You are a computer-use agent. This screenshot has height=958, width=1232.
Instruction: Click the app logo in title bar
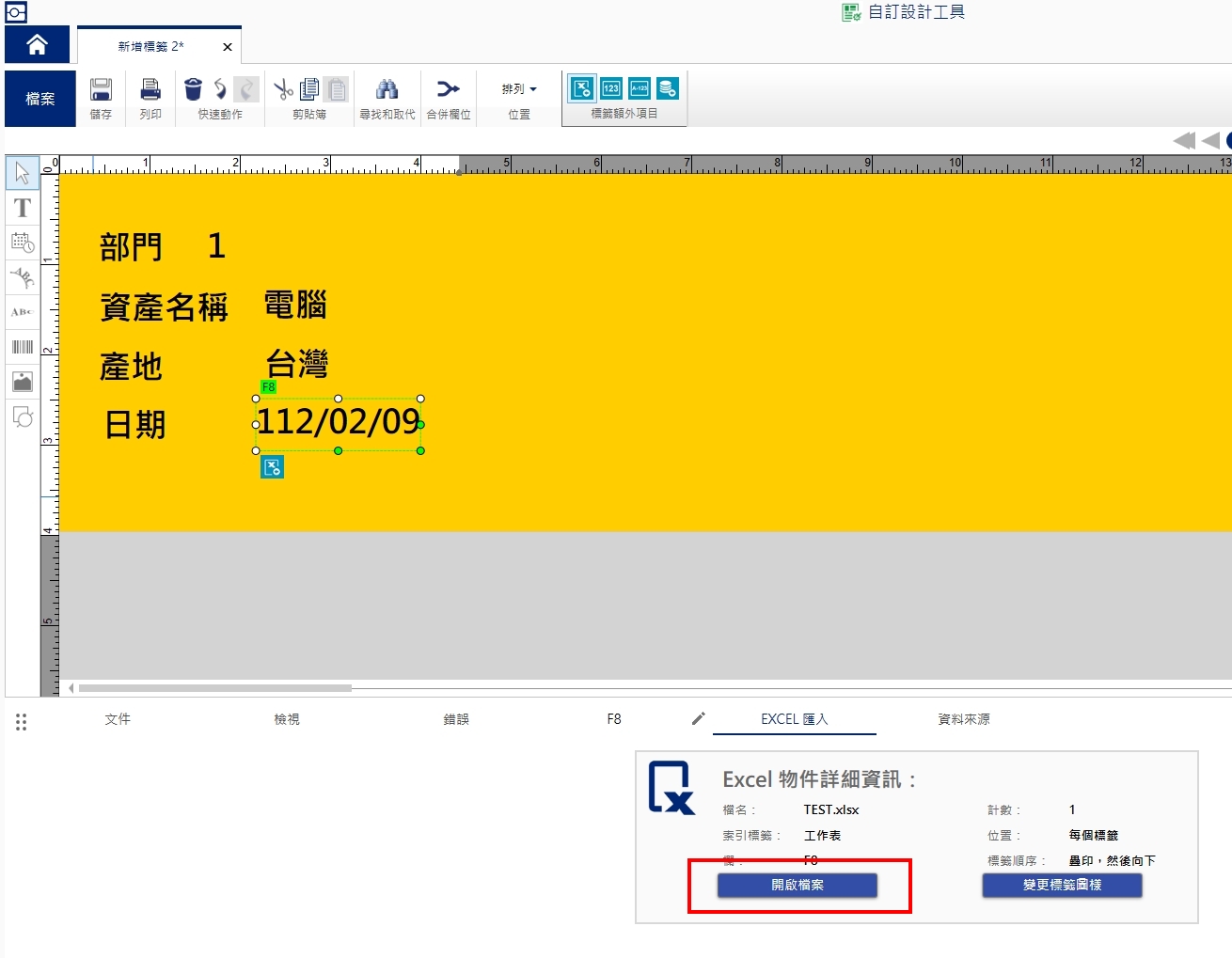pyautogui.click(x=16, y=12)
